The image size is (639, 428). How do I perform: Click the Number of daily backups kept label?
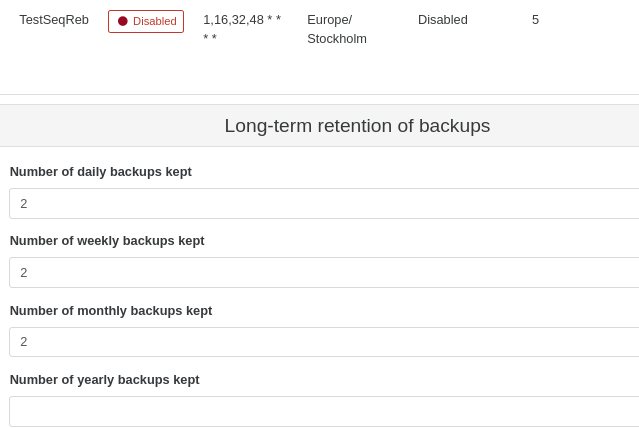(100, 172)
